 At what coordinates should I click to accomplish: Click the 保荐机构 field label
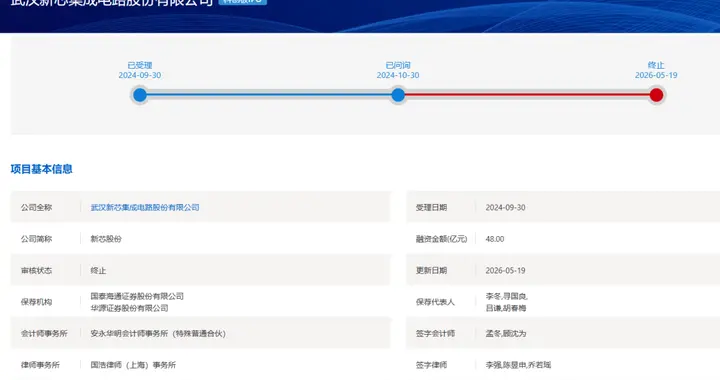[36, 302]
